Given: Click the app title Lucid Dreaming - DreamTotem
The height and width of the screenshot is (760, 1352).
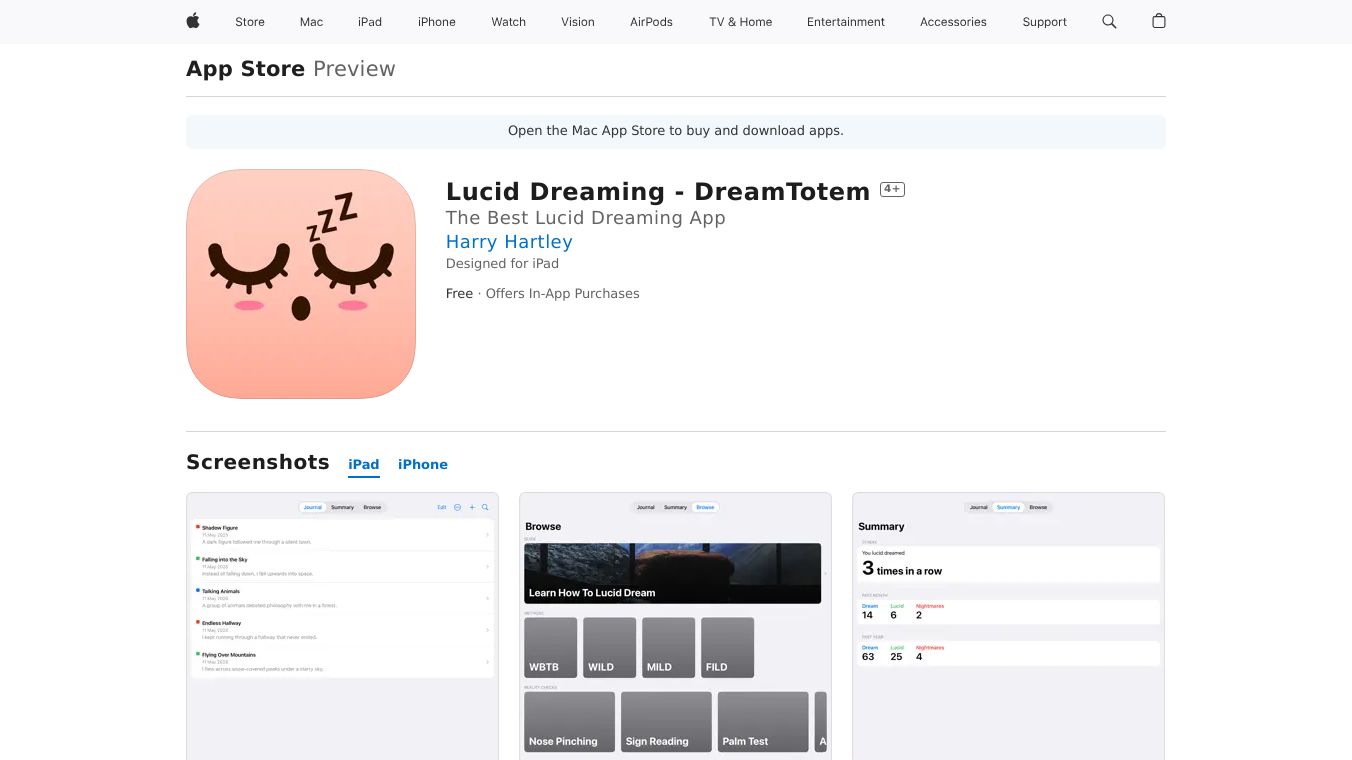Looking at the screenshot, I should pyautogui.click(x=658, y=191).
